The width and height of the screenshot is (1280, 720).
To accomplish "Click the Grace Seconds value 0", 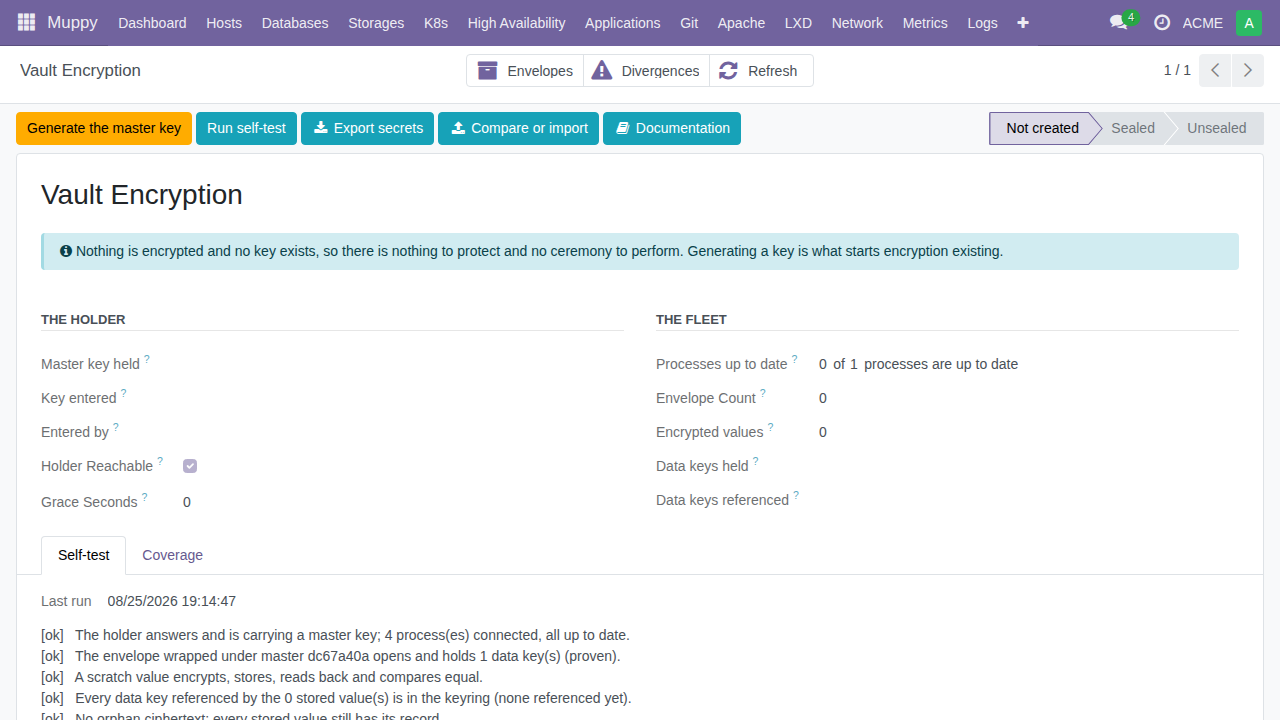I will [x=187, y=502].
